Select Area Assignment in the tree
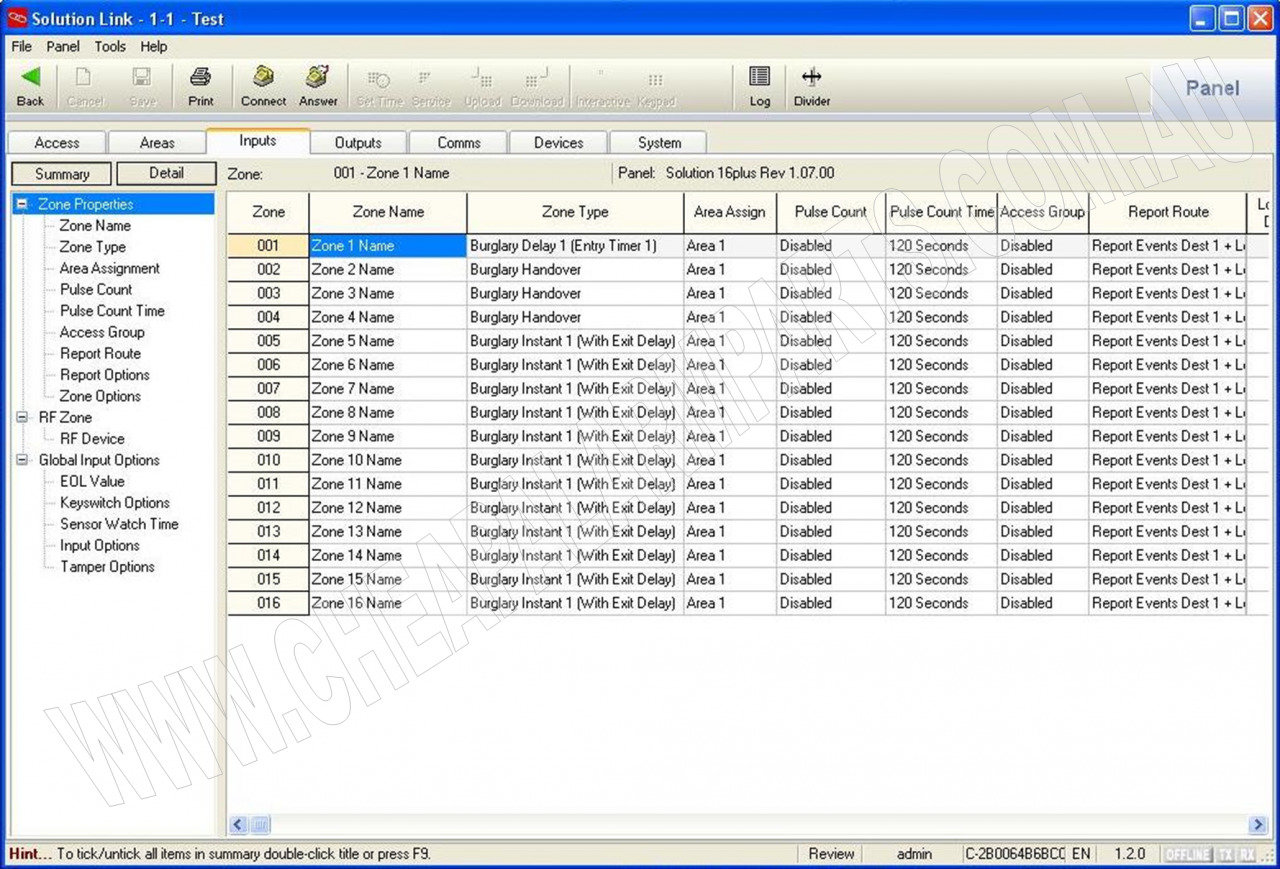The width and height of the screenshot is (1280, 869). click(110, 268)
